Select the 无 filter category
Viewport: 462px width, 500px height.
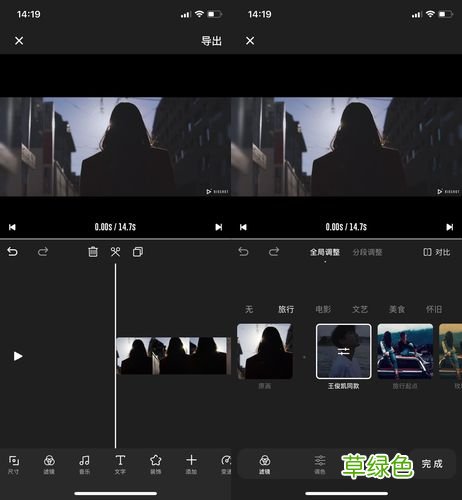point(249,309)
